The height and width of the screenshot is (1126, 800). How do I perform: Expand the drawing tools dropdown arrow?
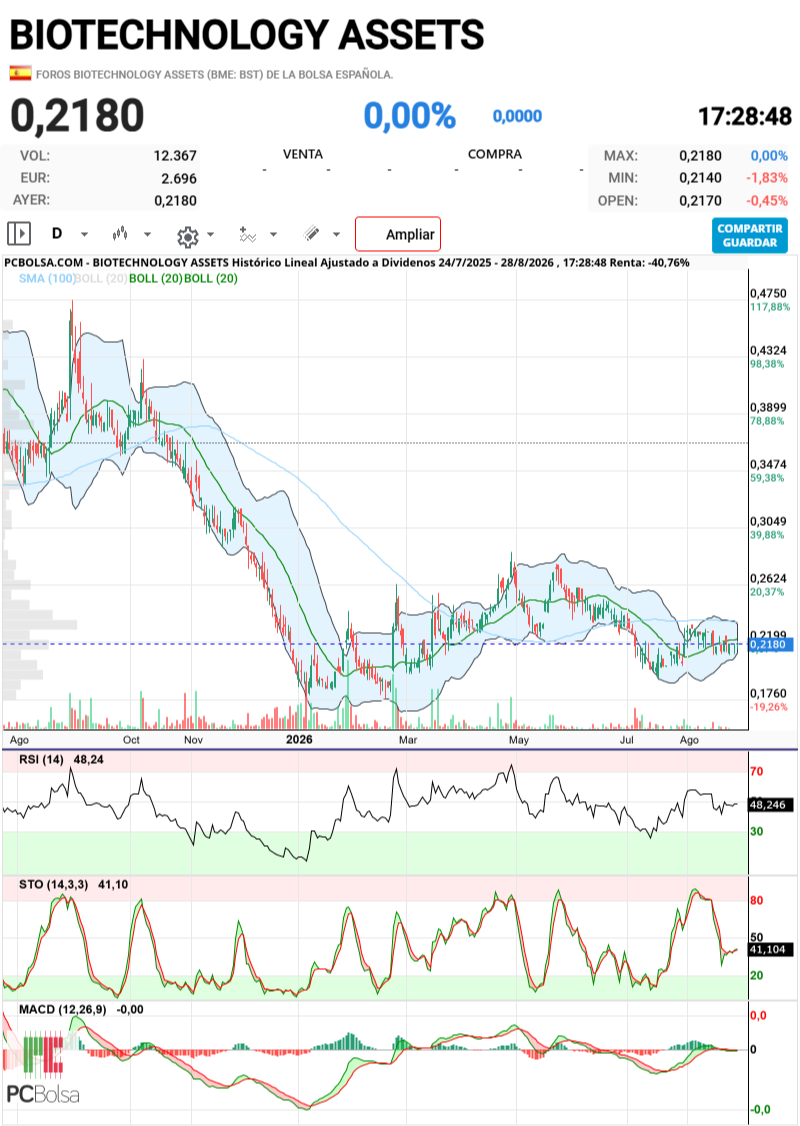coord(336,235)
